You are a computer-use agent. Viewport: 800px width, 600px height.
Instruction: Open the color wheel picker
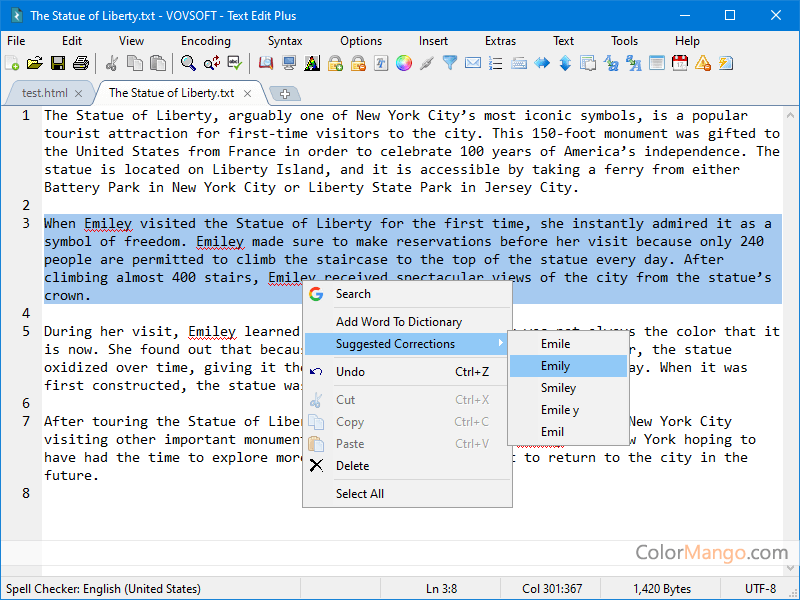coord(404,63)
